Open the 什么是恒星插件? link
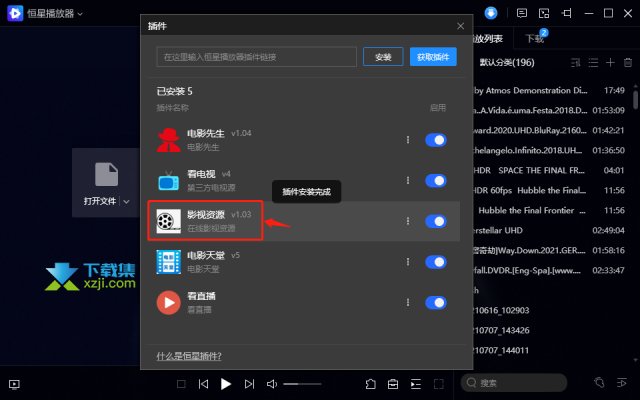 [x=189, y=356]
